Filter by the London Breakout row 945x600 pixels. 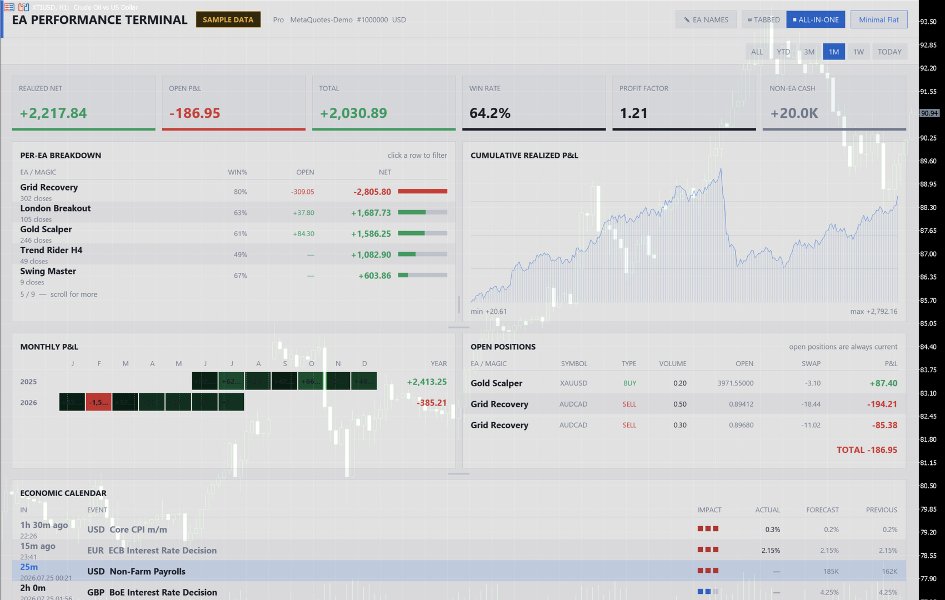[234, 213]
